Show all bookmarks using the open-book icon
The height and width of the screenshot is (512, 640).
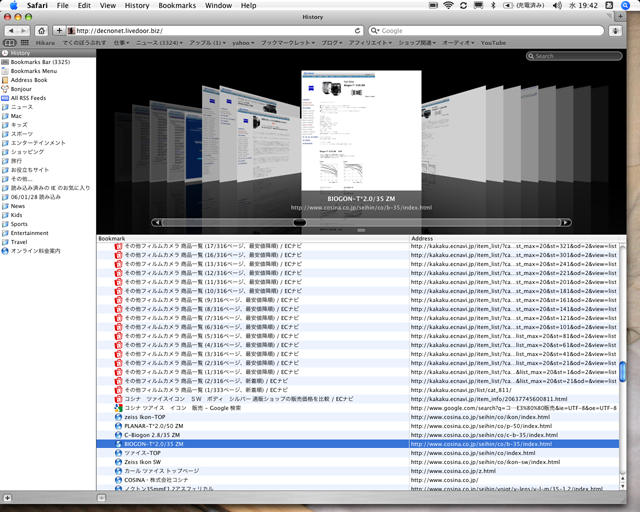coord(9,42)
